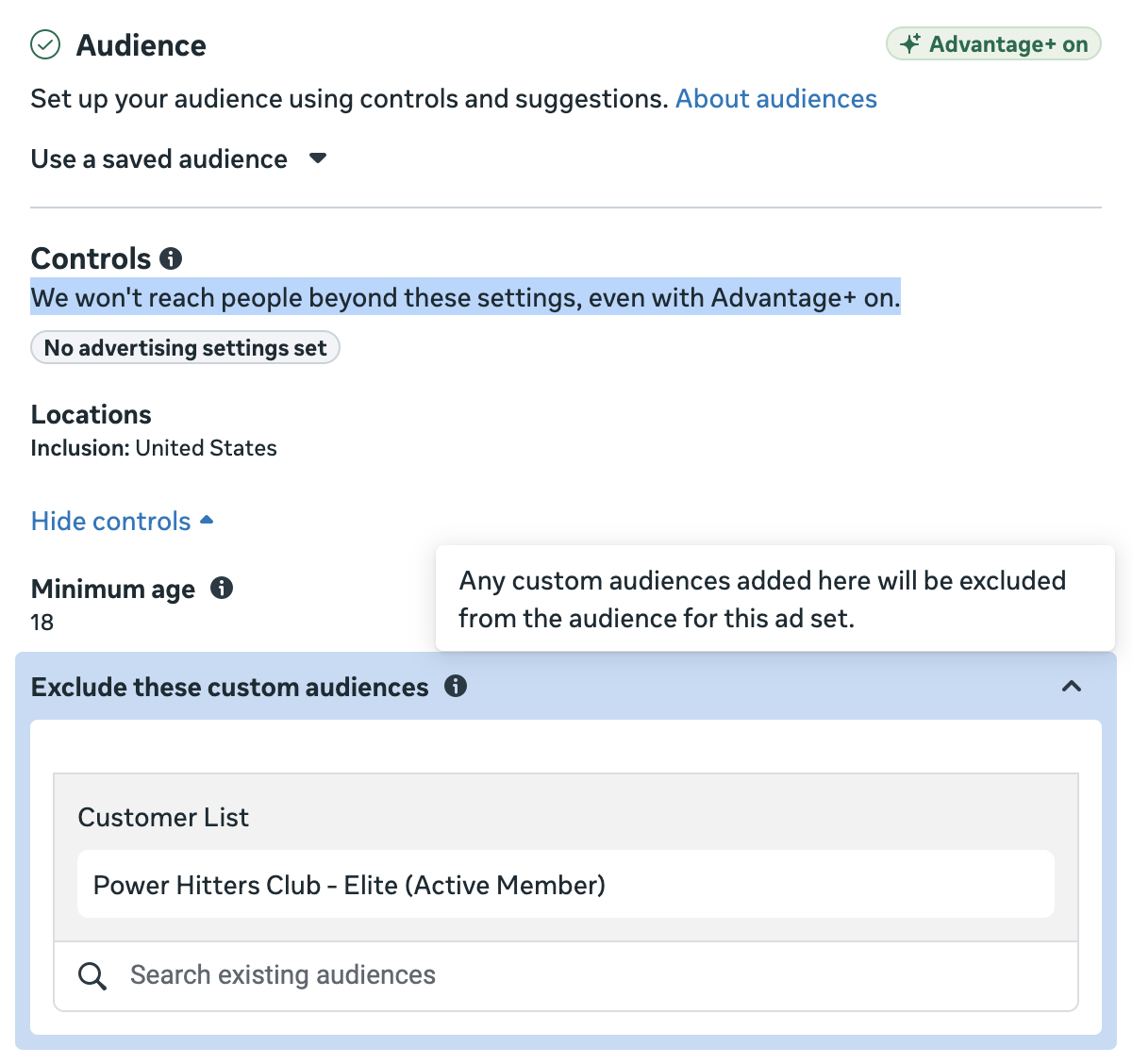This screenshot has height=1064, width=1132.
Task: Toggle the Advantage+ on badge
Action: coord(993,44)
